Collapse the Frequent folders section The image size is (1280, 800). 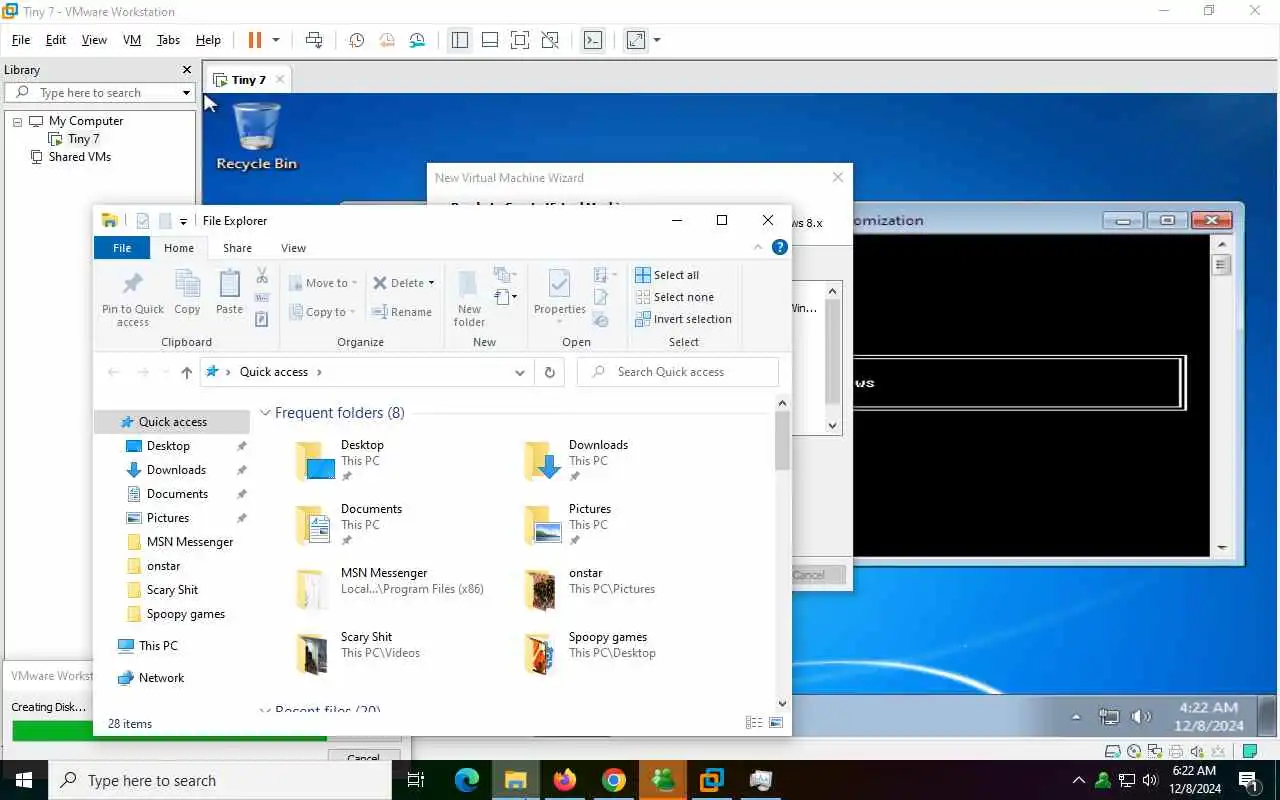pos(265,413)
